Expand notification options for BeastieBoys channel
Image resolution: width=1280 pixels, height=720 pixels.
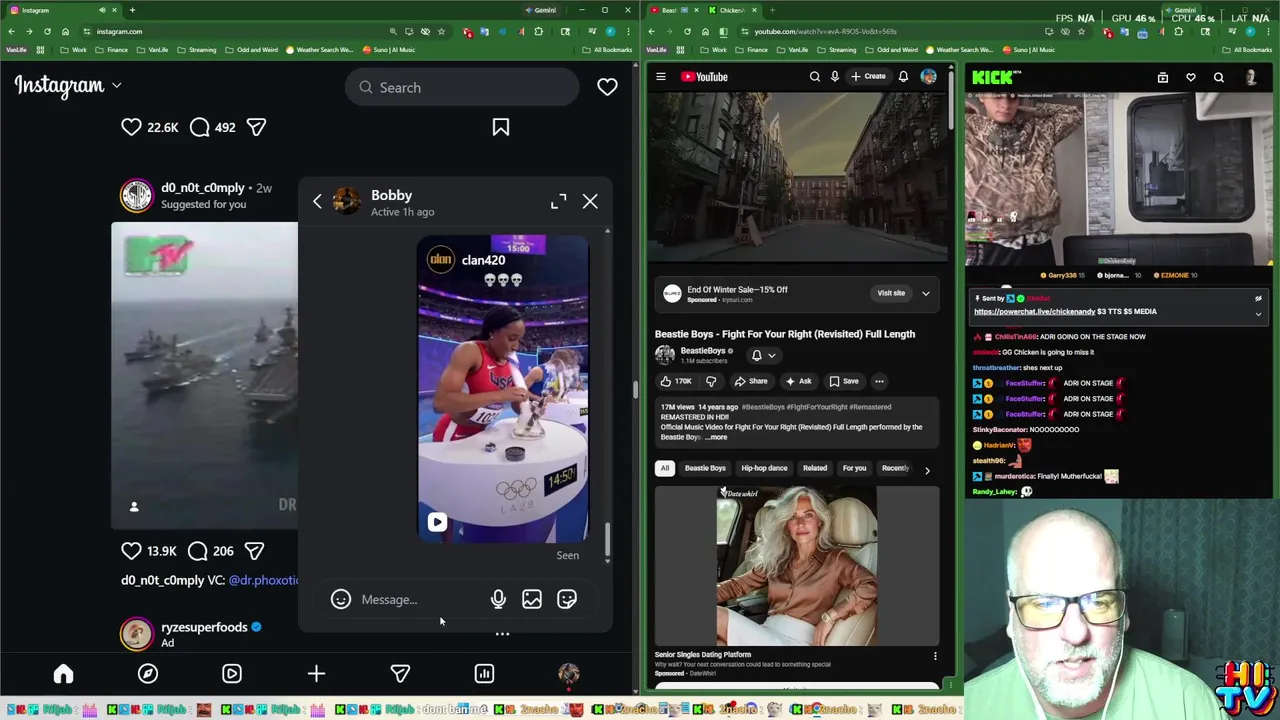click(x=763, y=355)
